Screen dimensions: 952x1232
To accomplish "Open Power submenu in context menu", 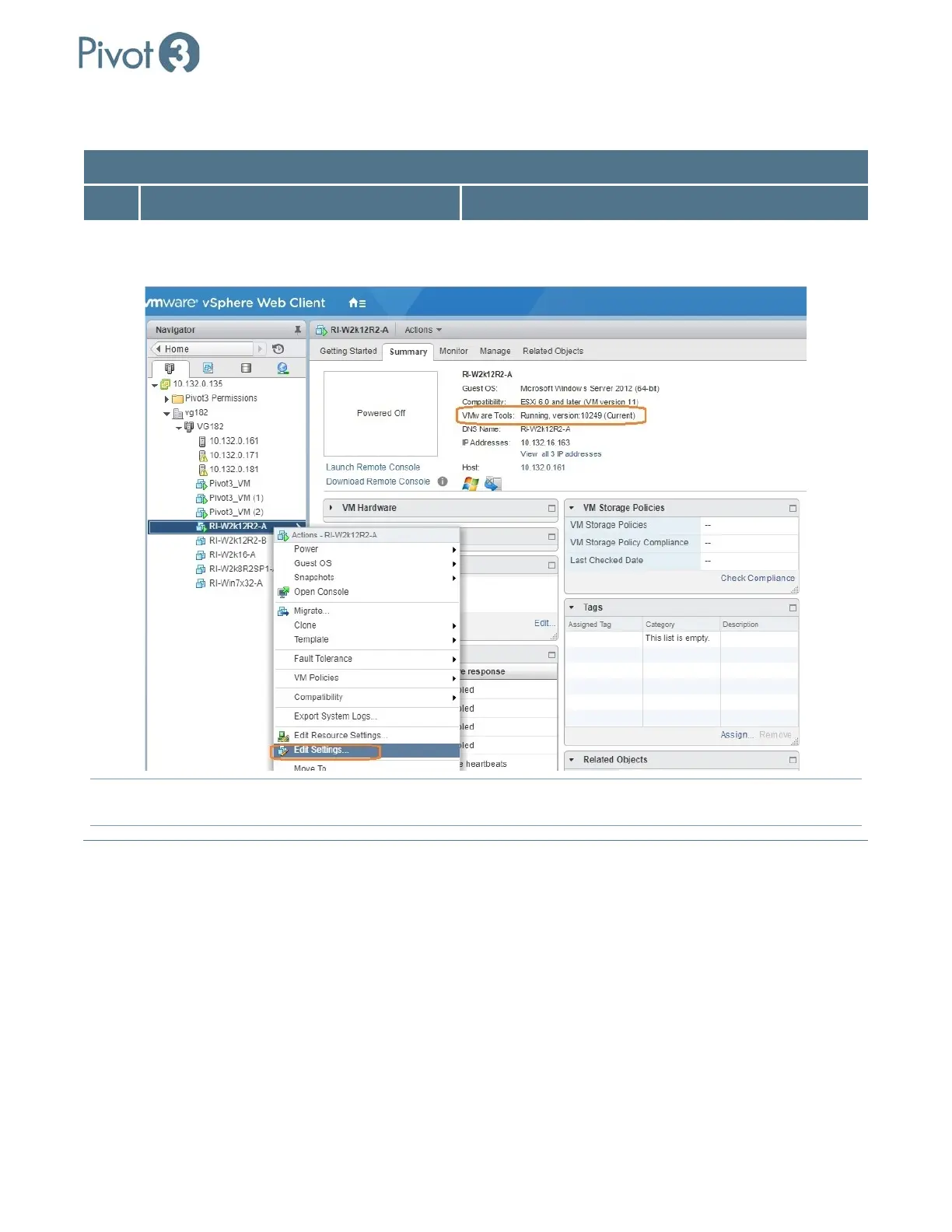I will (x=367, y=549).
